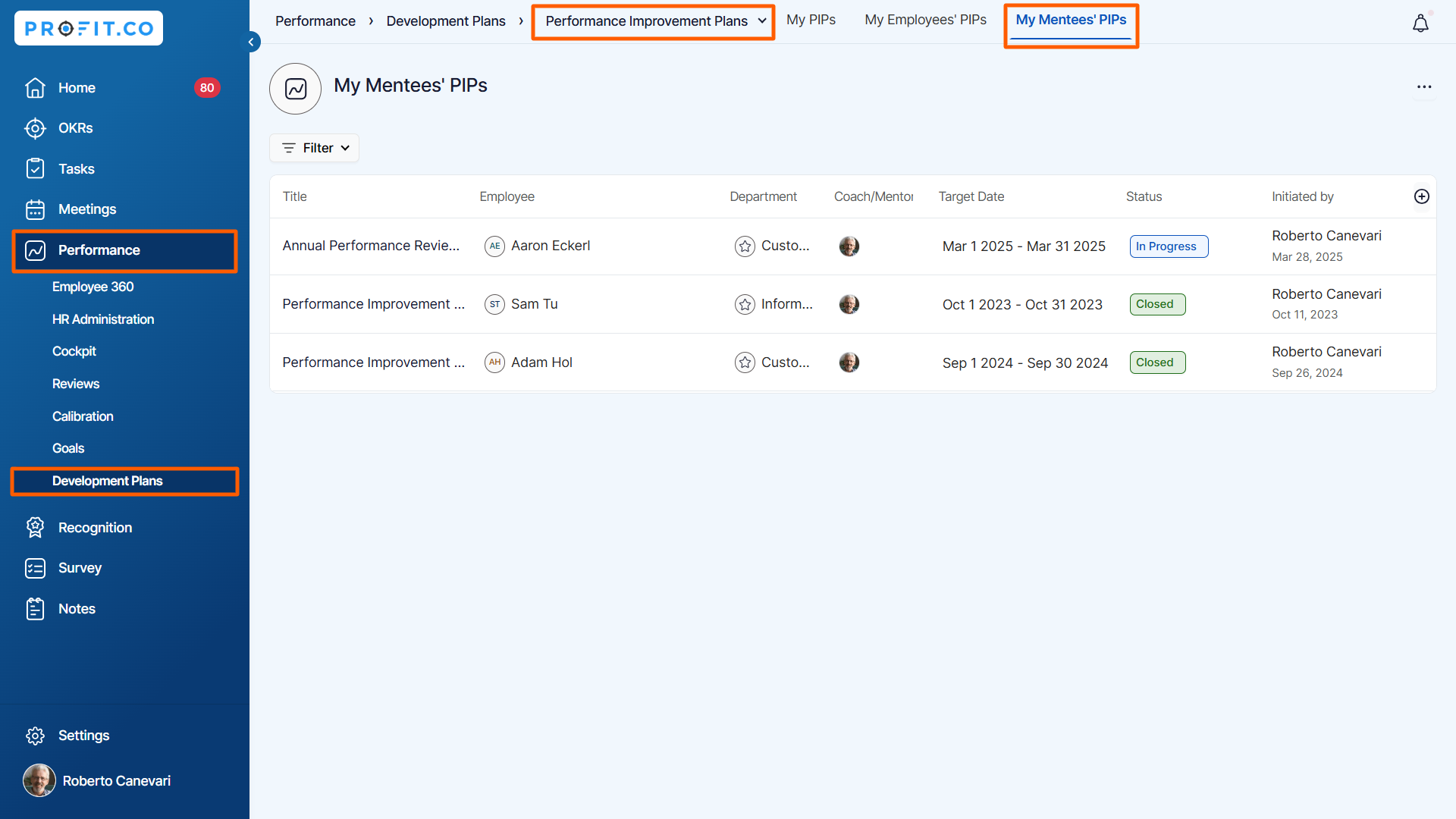Open the three-dot more options menu
This screenshot has height=819, width=1456.
(x=1424, y=86)
